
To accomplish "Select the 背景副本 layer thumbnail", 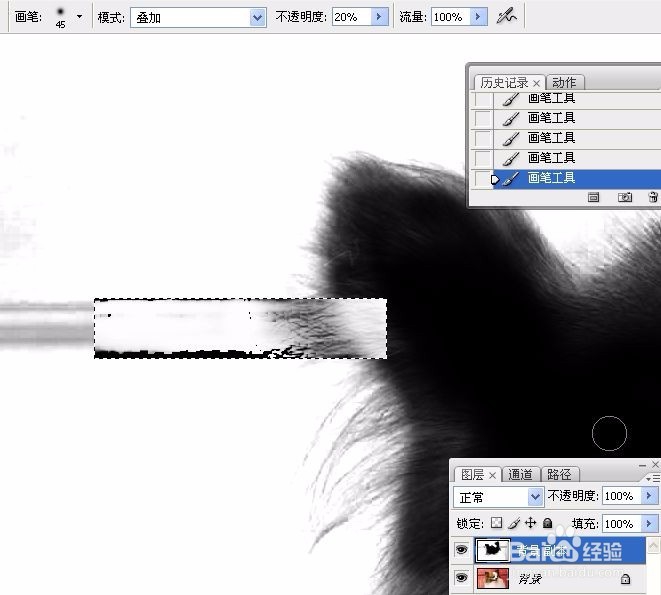I will (x=493, y=550).
